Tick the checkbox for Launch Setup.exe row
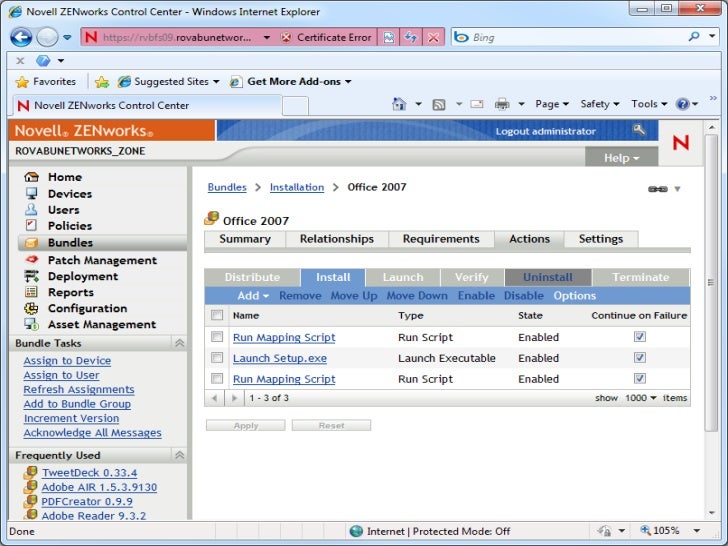 (x=217, y=358)
